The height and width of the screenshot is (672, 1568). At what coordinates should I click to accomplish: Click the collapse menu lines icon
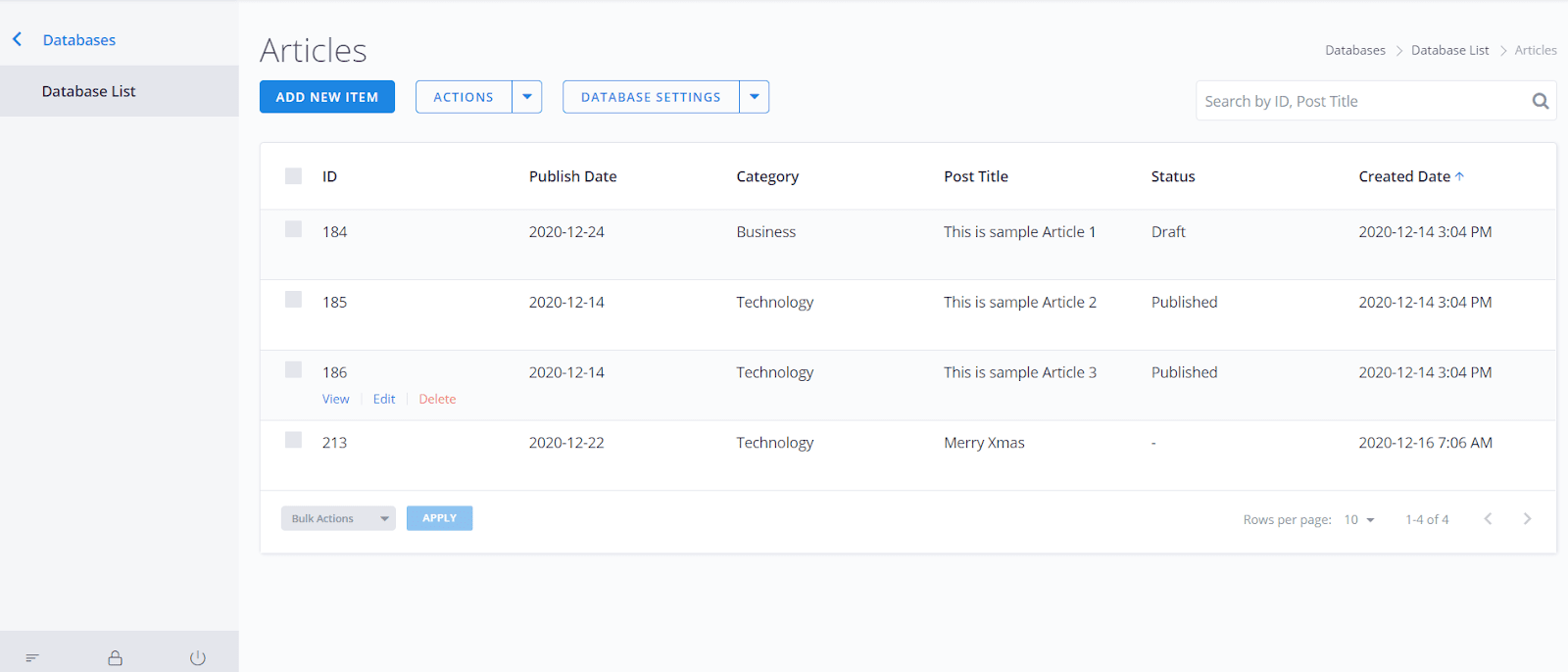pyautogui.click(x=32, y=658)
